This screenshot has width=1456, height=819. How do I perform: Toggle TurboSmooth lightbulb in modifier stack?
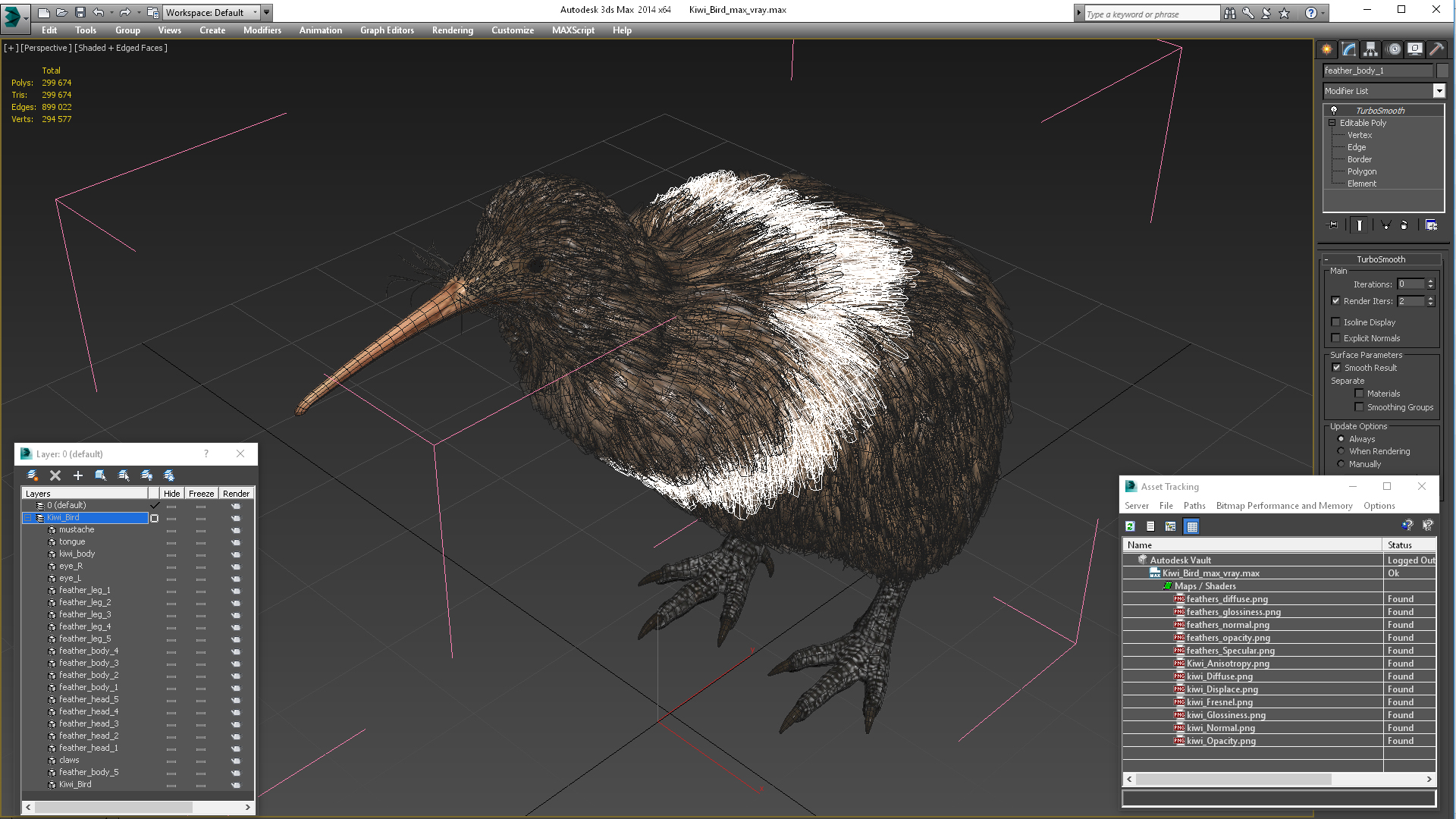pyautogui.click(x=1334, y=111)
